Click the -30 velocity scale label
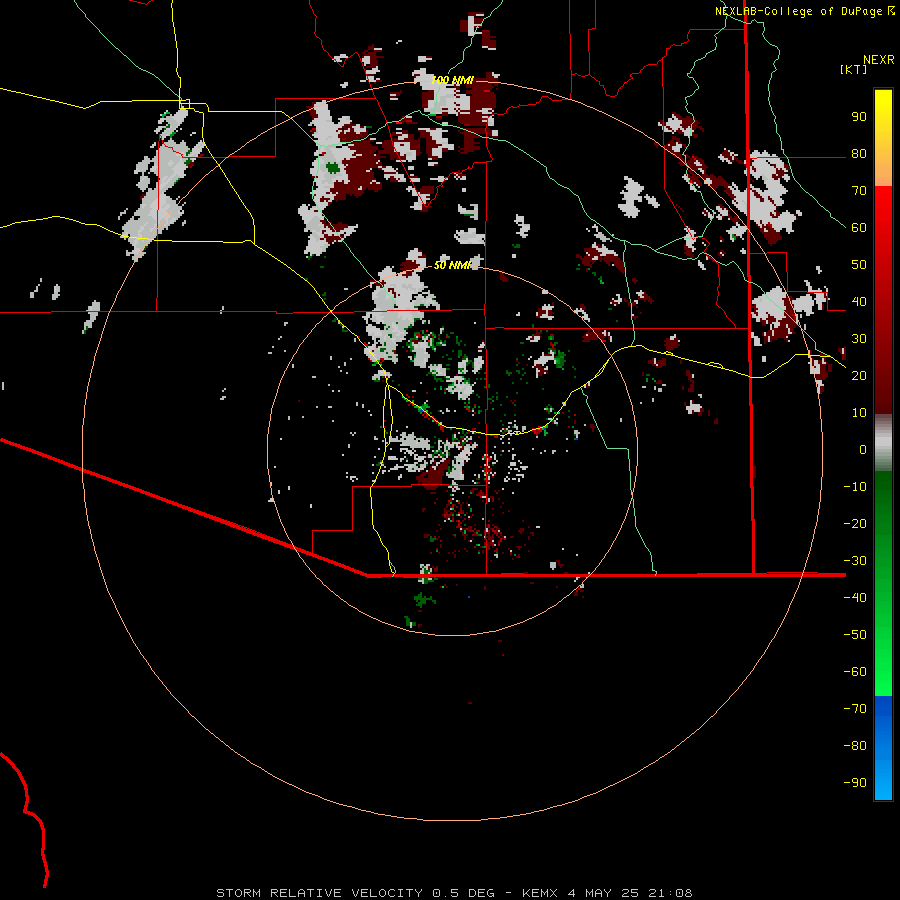Viewport: 900px width, 900px height. 855,561
